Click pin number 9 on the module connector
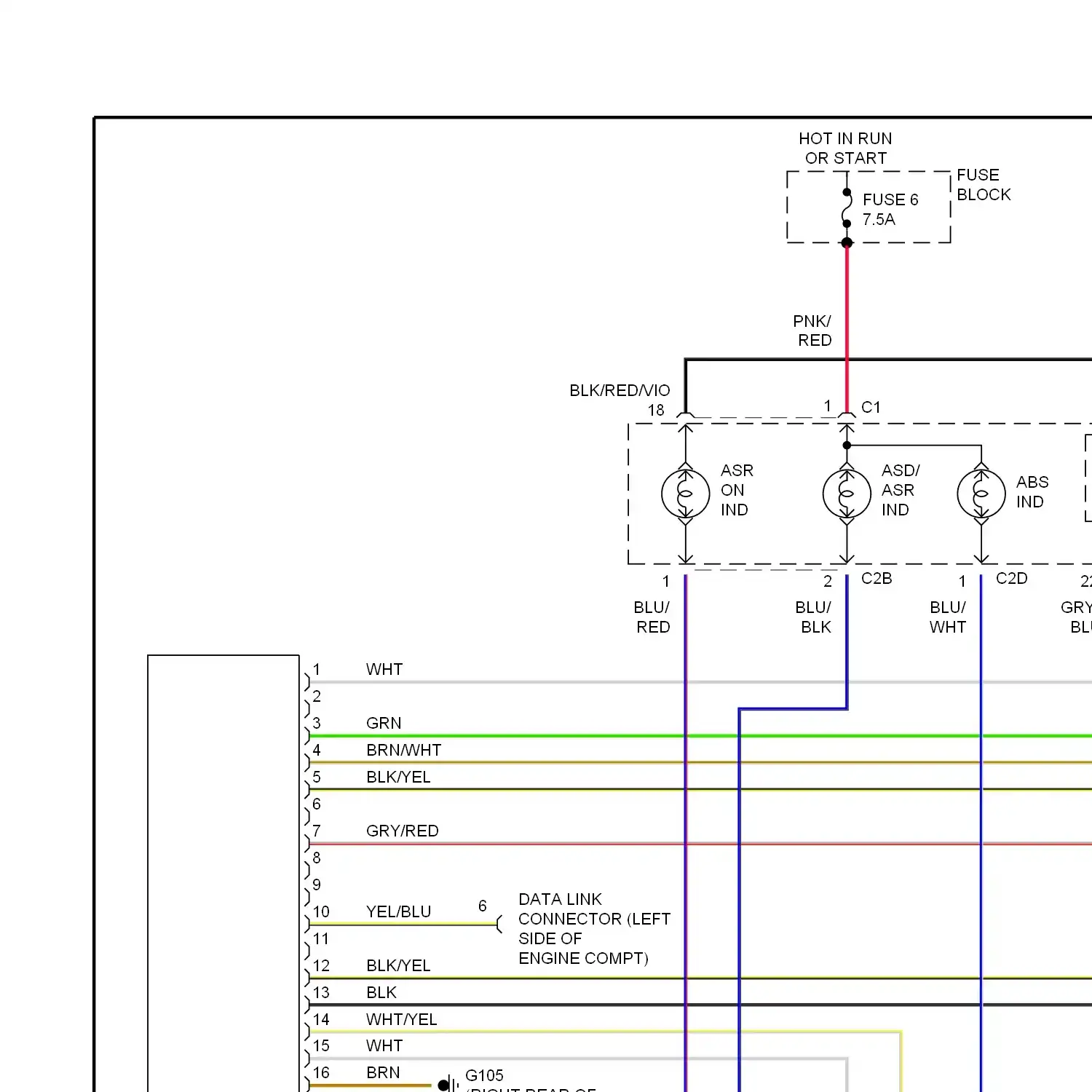 click(317, 885)
